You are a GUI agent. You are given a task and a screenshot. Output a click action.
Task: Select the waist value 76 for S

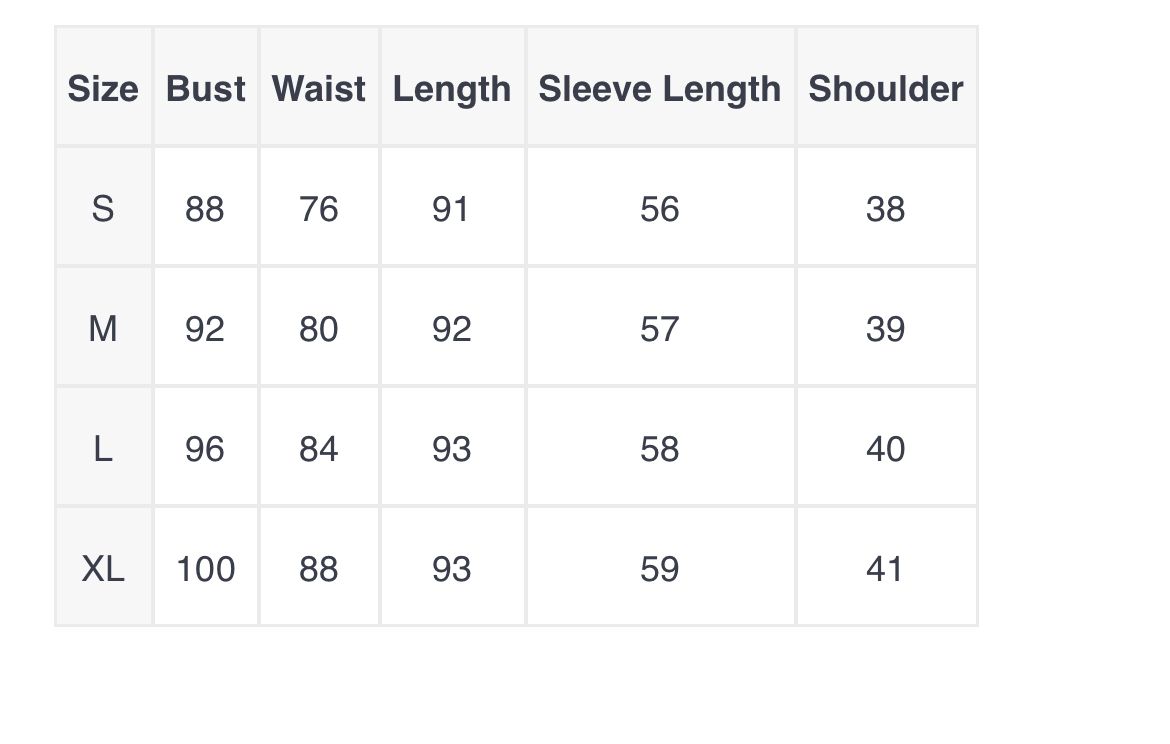[x=319, y=209]
